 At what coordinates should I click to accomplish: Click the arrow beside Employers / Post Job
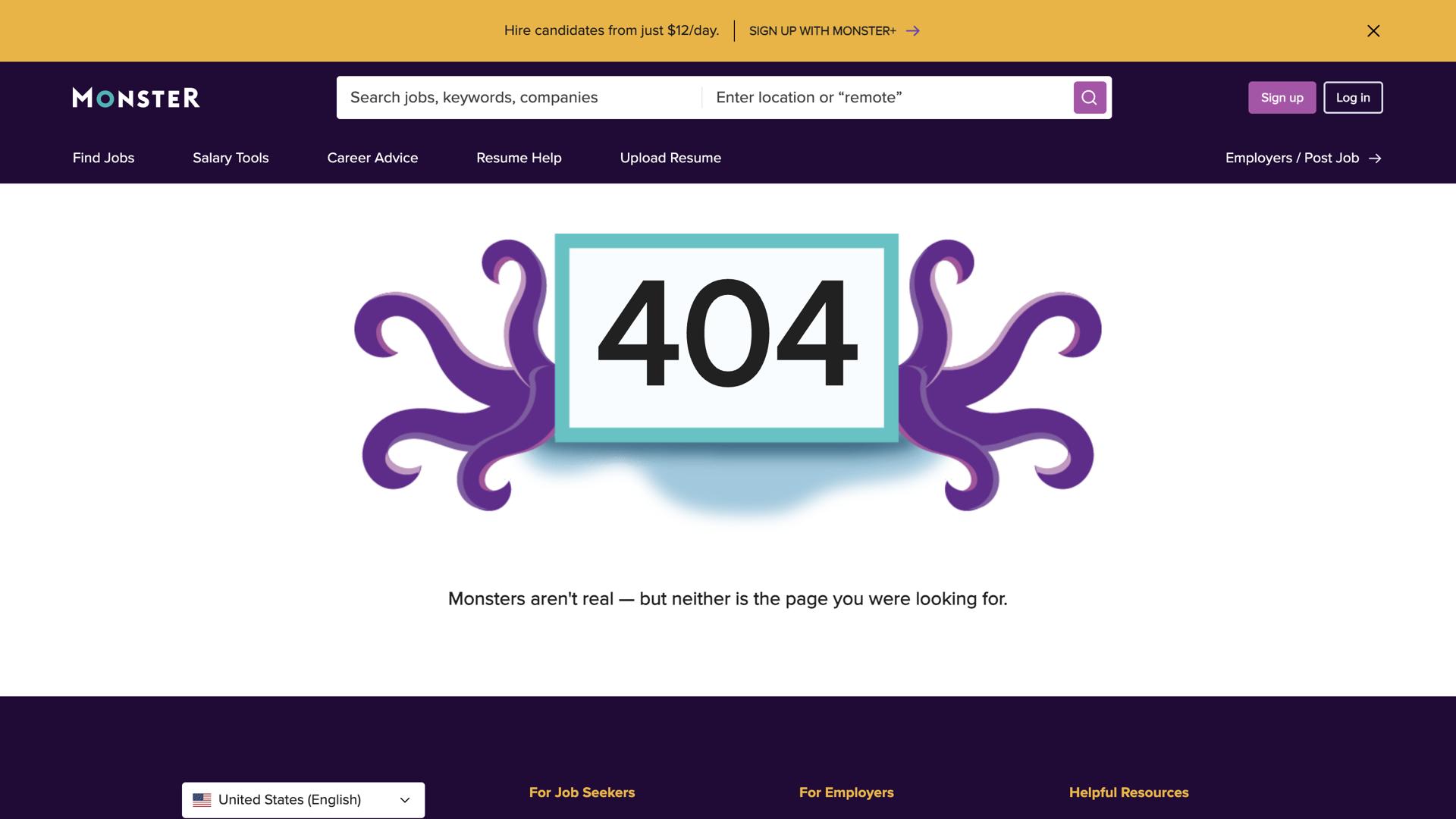(1375, 158)
